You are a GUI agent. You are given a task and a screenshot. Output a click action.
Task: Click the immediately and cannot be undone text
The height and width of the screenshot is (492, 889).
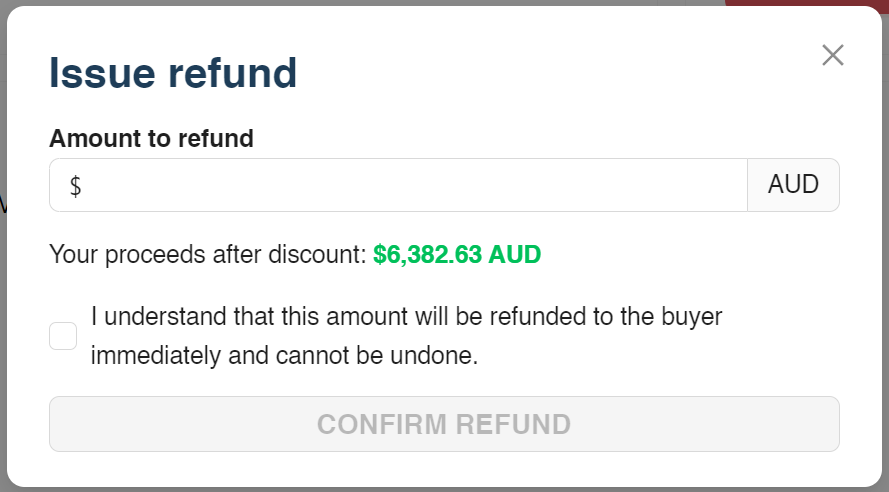(285, 356)
